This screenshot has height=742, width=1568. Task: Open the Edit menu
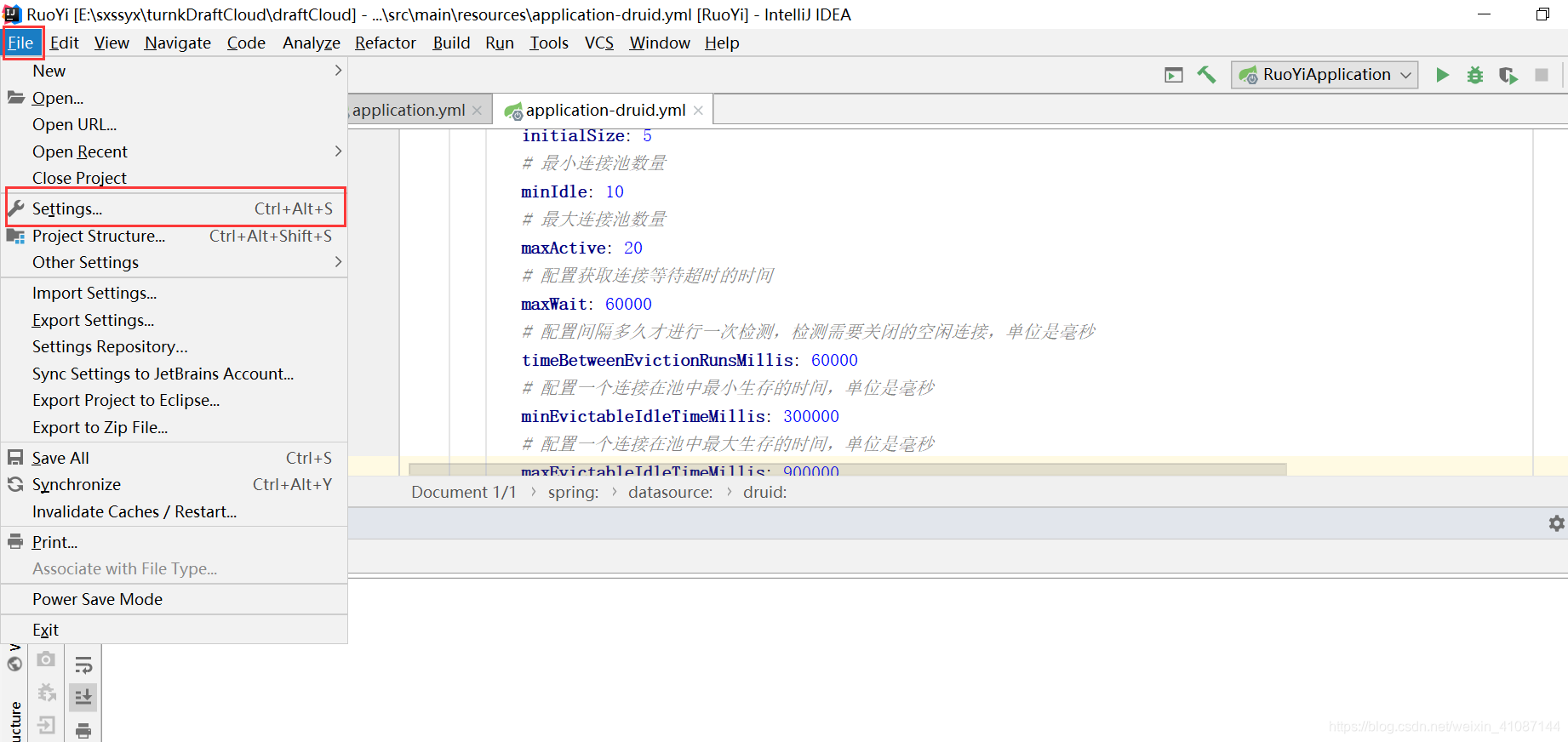64,43
